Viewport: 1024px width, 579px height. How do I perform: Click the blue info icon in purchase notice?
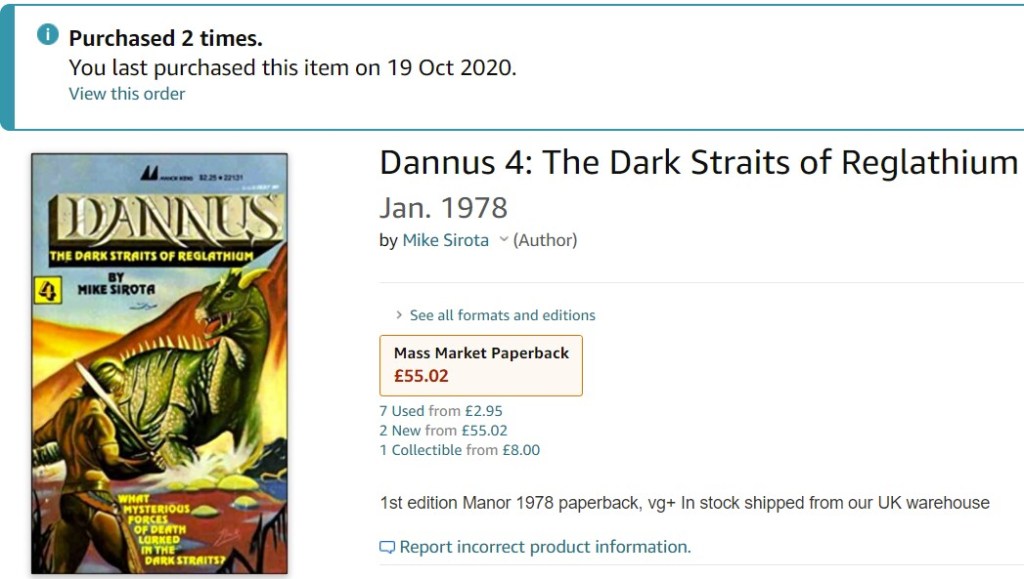[47, 36]
